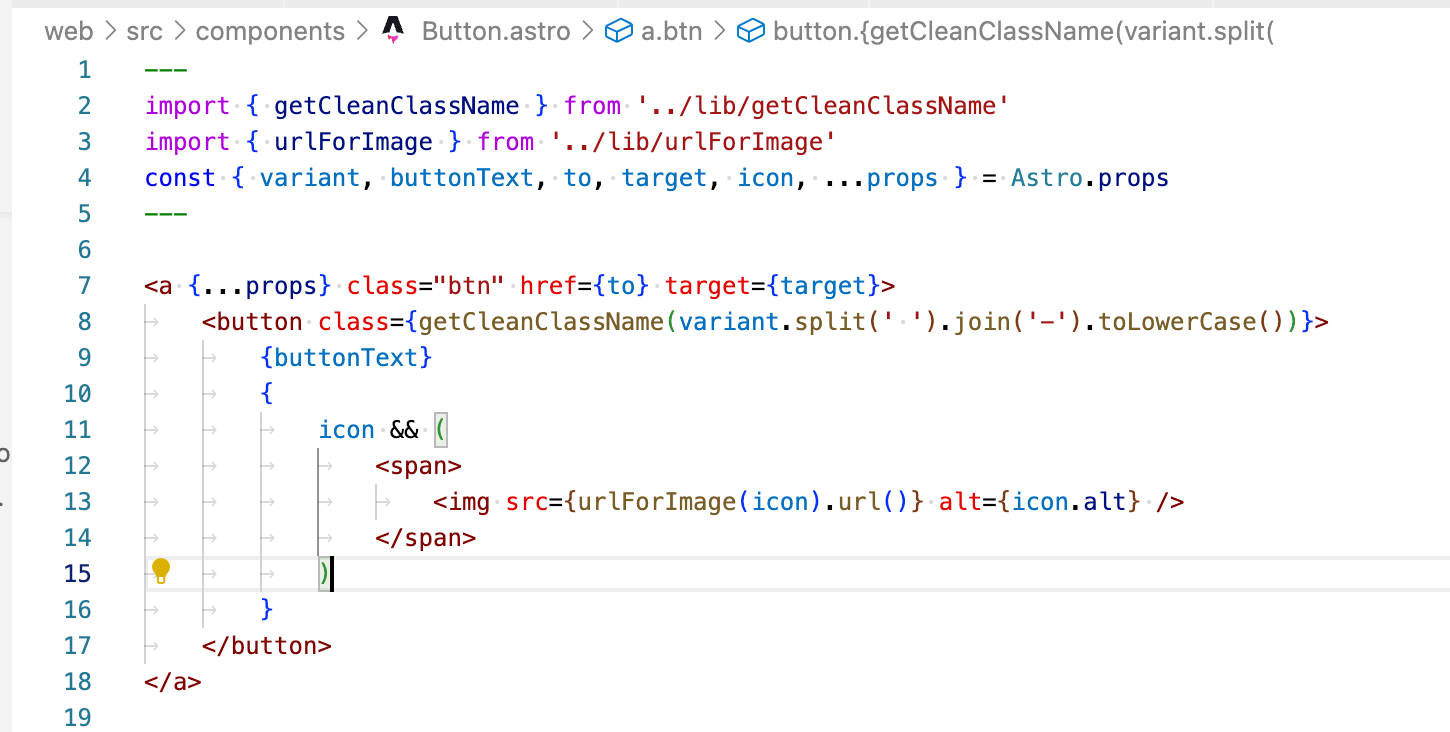Click closing '</span>' tag on line 14

pyautogui.click(x=426, y=538)
